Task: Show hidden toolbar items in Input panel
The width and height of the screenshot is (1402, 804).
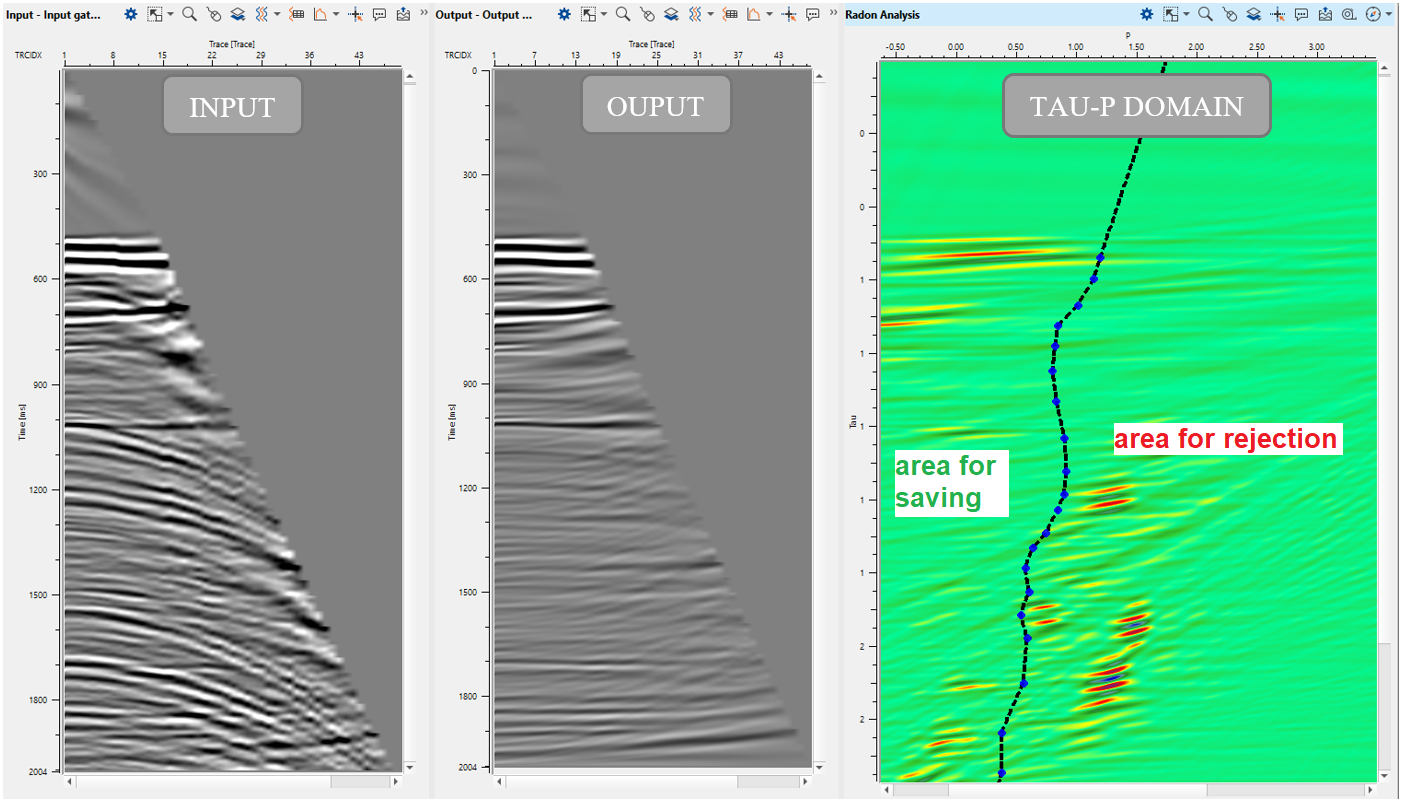Action: pyautogui.click(x=423, y=15)
